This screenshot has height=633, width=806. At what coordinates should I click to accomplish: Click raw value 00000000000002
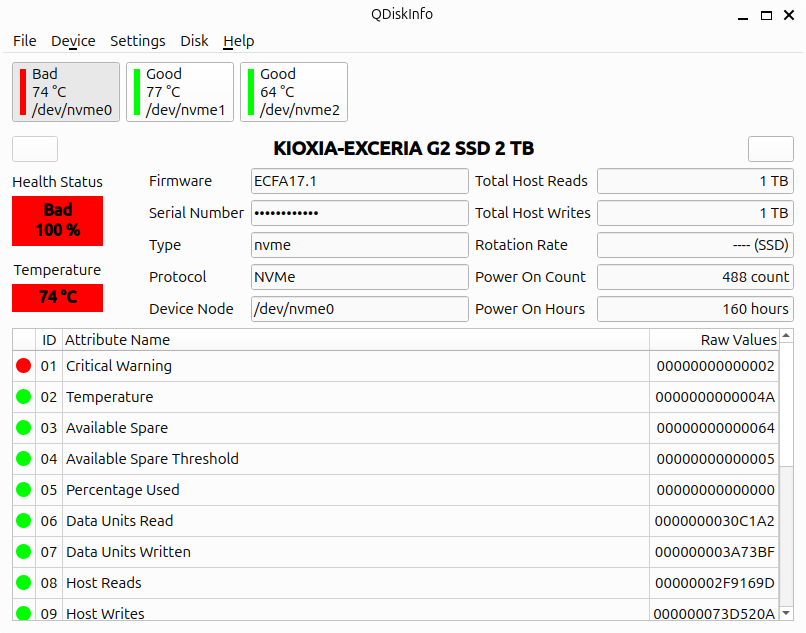pyautogui.click(x=715, y=366)
